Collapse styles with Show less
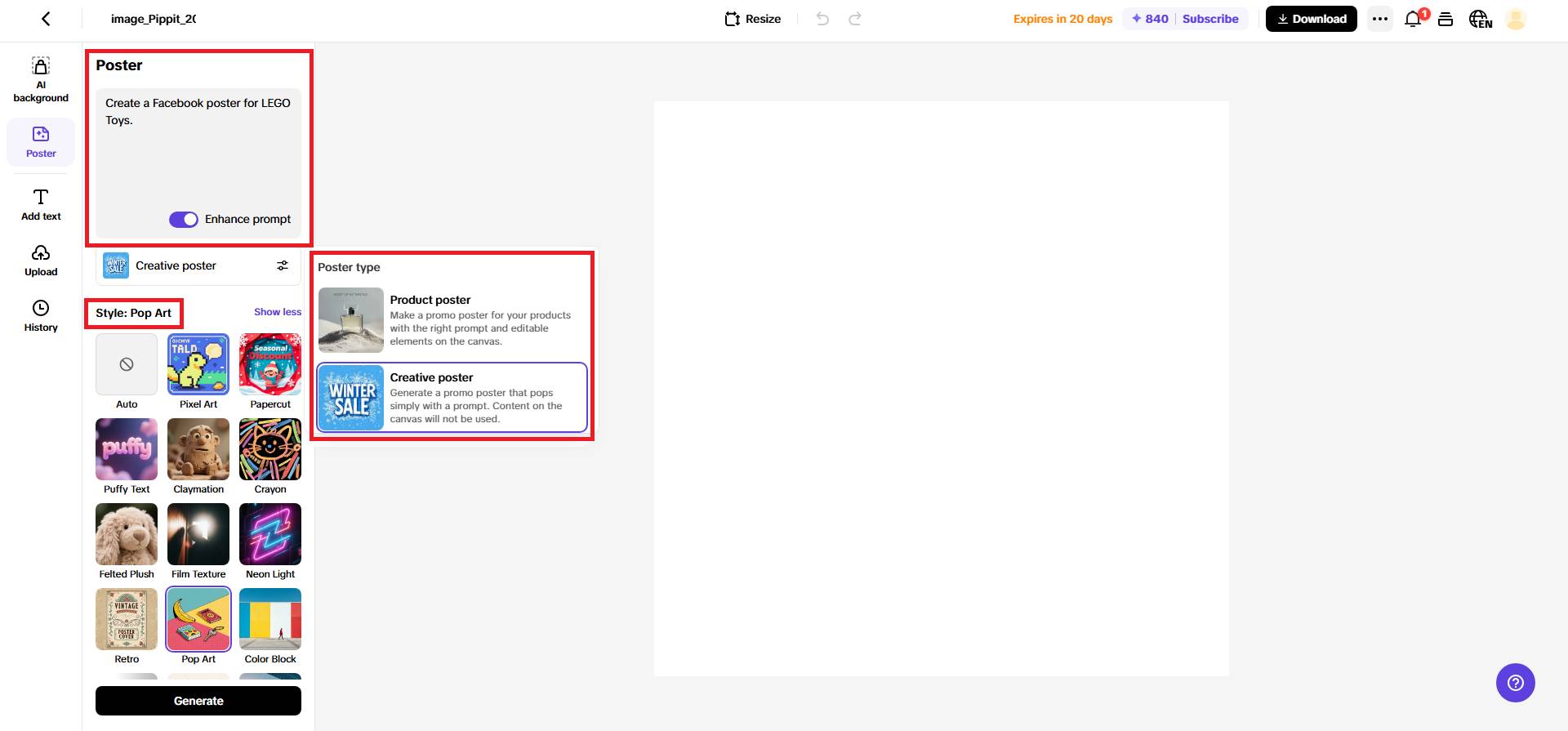This screenshot has height=731, width=1568. pyautogui.click(x=278, y=312)
